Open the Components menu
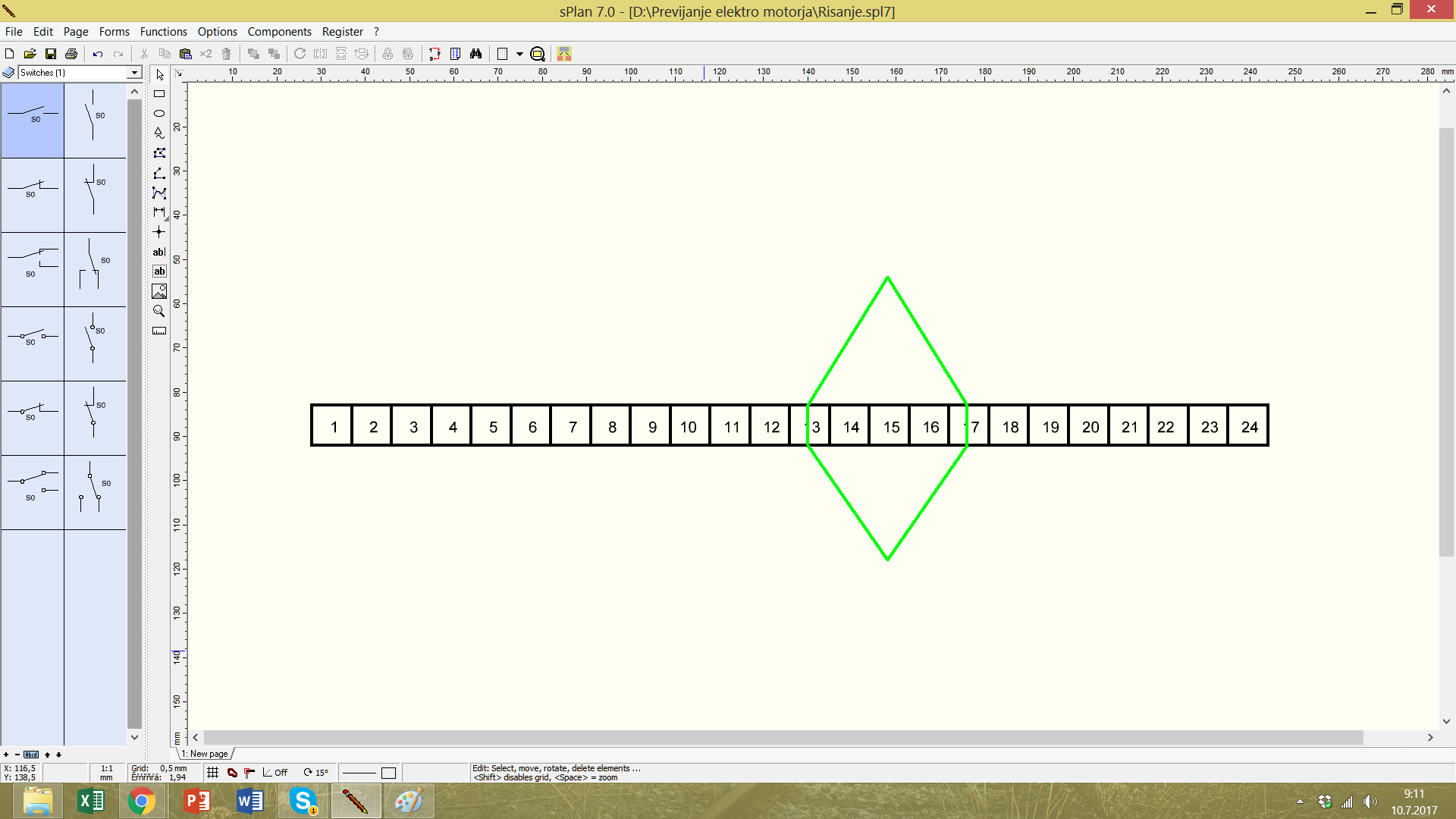The image size is (1456, 819). point(279,32)
